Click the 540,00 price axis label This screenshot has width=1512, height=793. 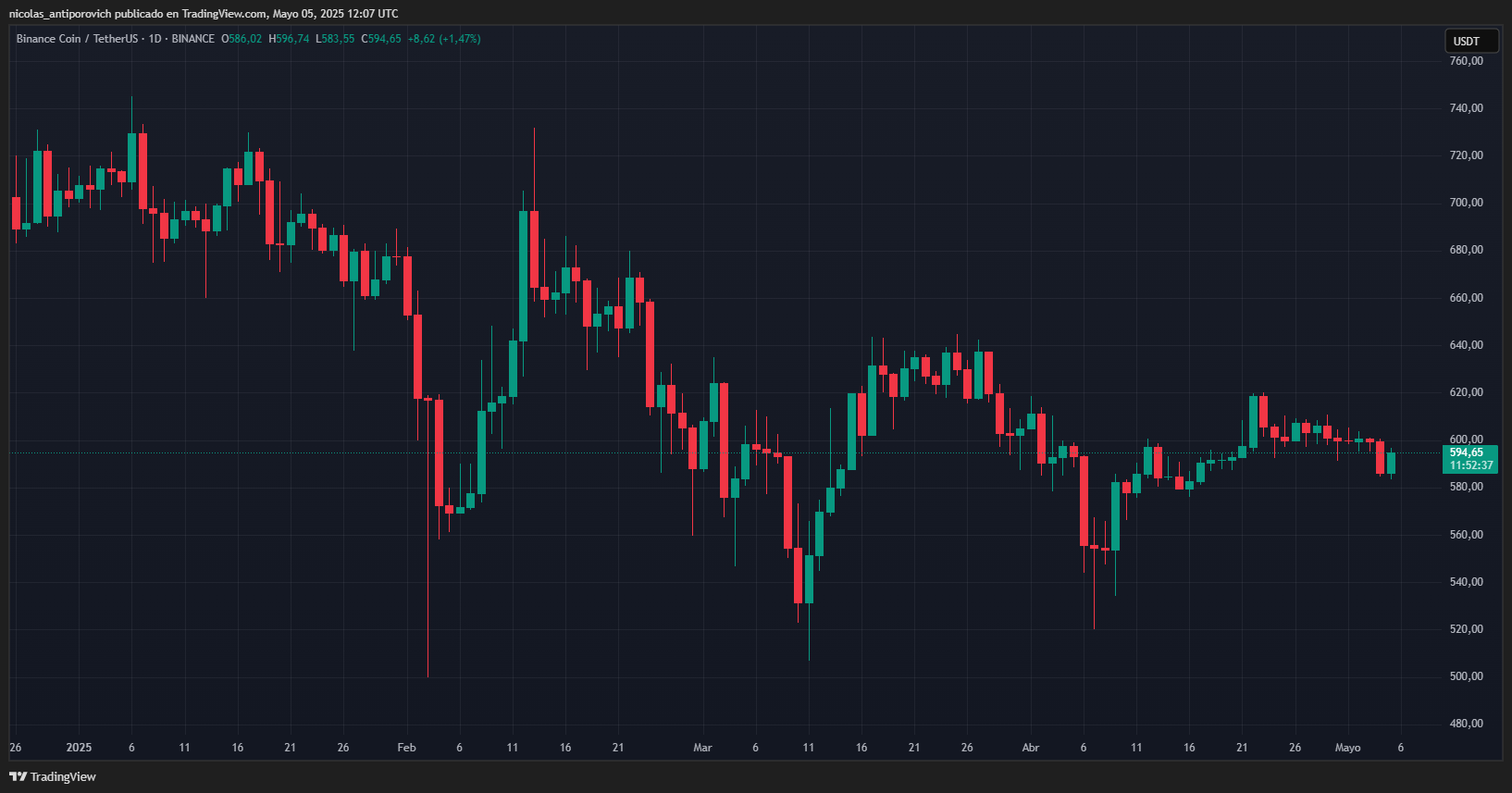point(1466,582)
